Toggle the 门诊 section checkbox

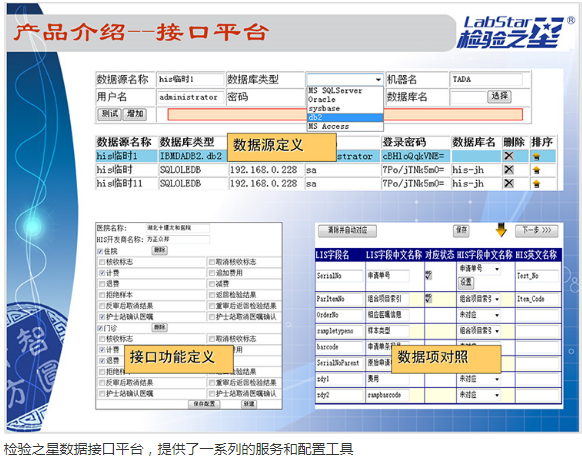pyautogui.click(x=100, y=328)
